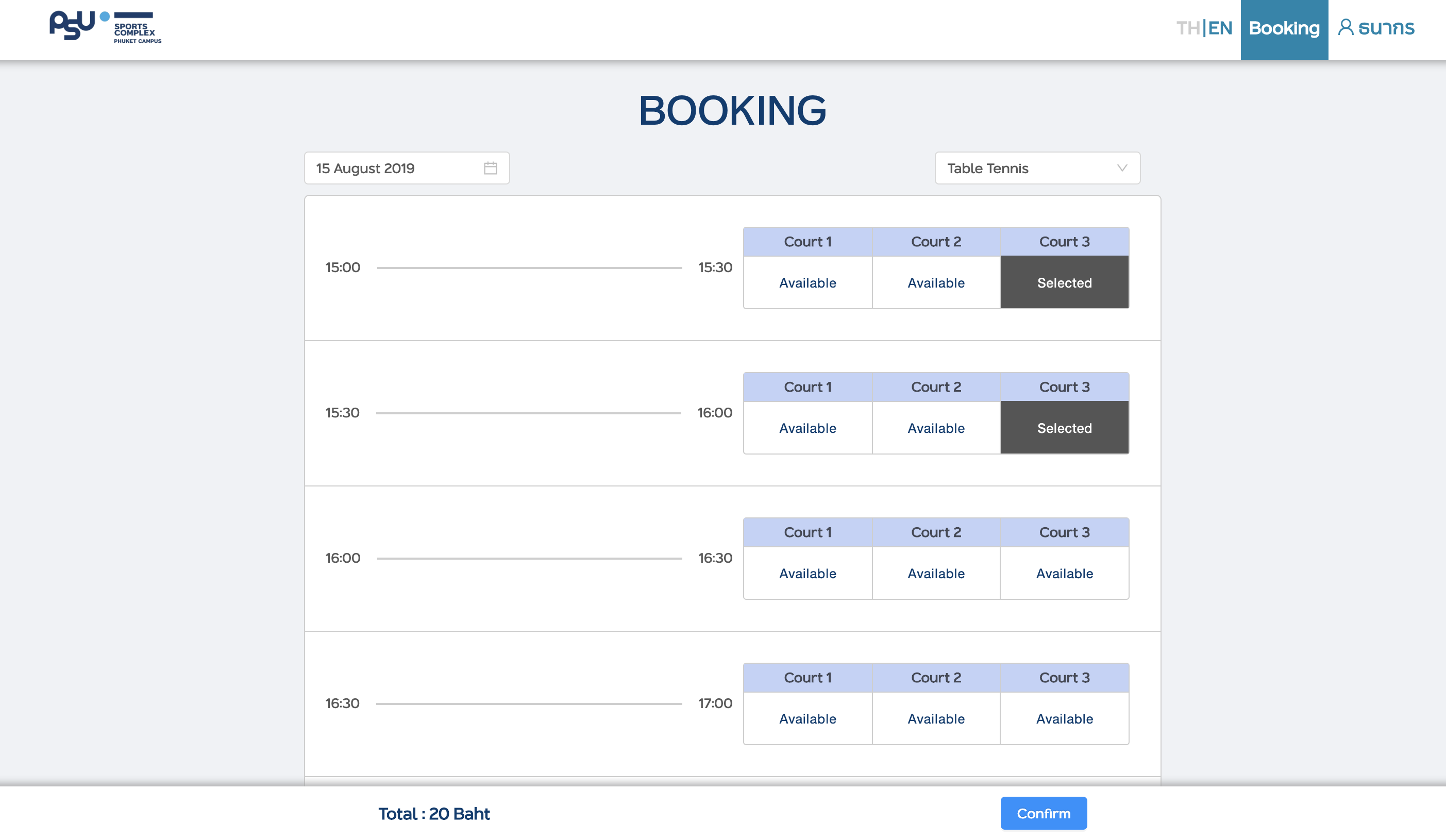
Task: Click the BOOKING page heading
Action: (x=732, y=110)
